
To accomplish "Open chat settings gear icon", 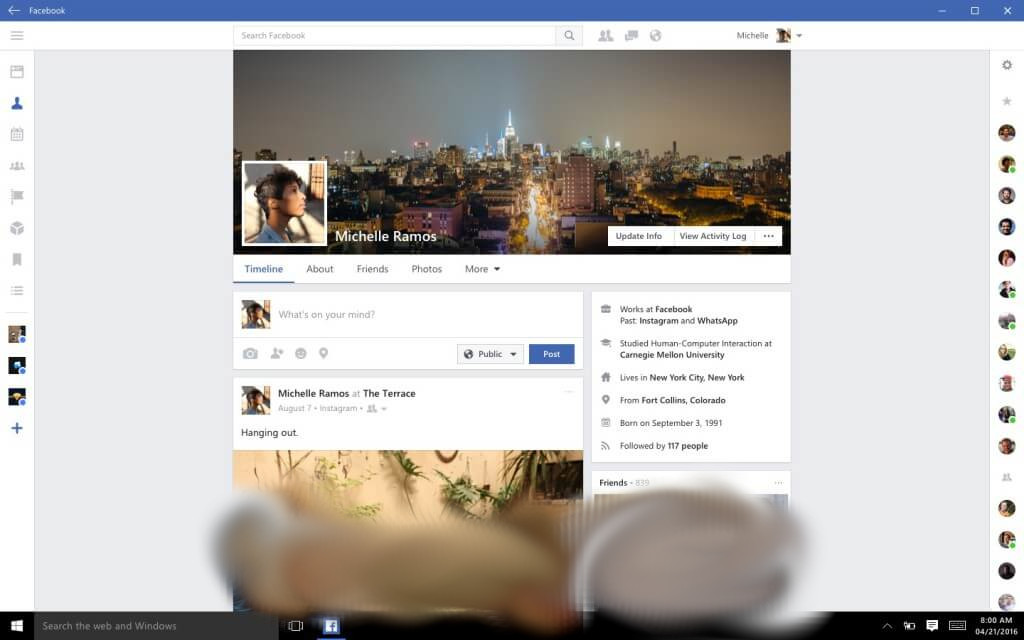I will pos(1006,65).
